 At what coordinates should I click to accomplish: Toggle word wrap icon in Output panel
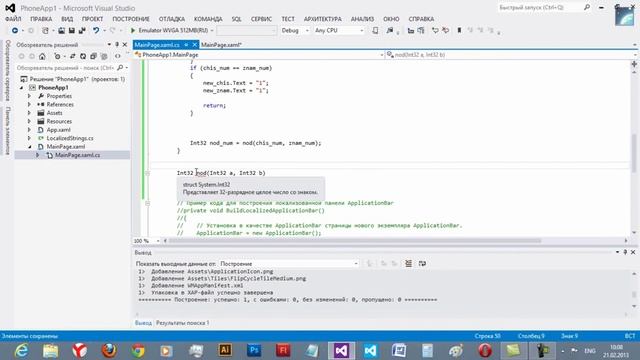pyautogui.click(x=422, y=264)
